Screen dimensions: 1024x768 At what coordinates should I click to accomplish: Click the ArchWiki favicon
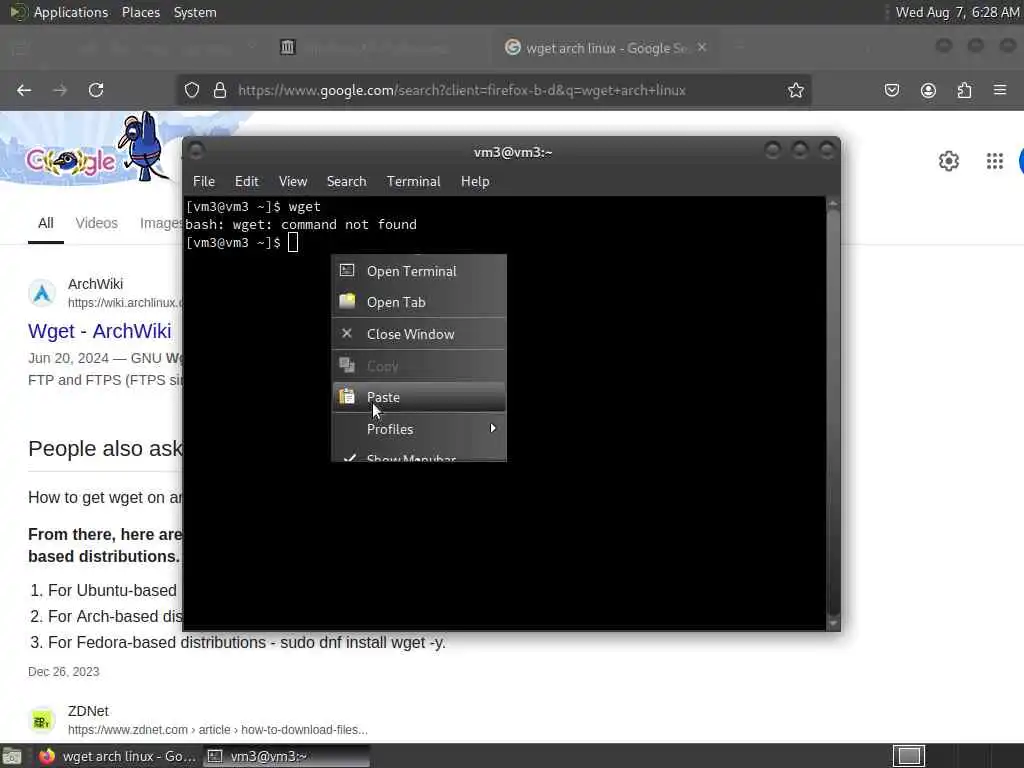(x=42, y=293)
